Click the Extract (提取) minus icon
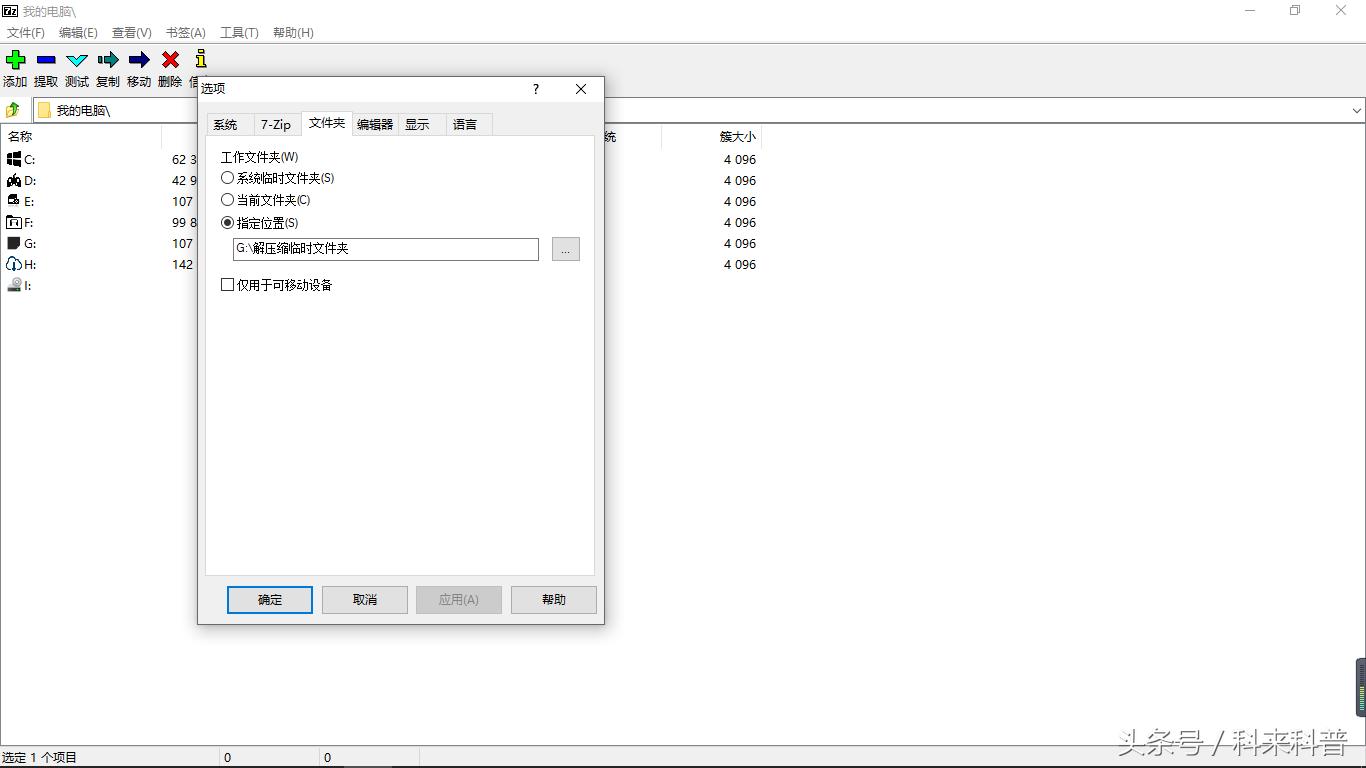 (46, 60)
